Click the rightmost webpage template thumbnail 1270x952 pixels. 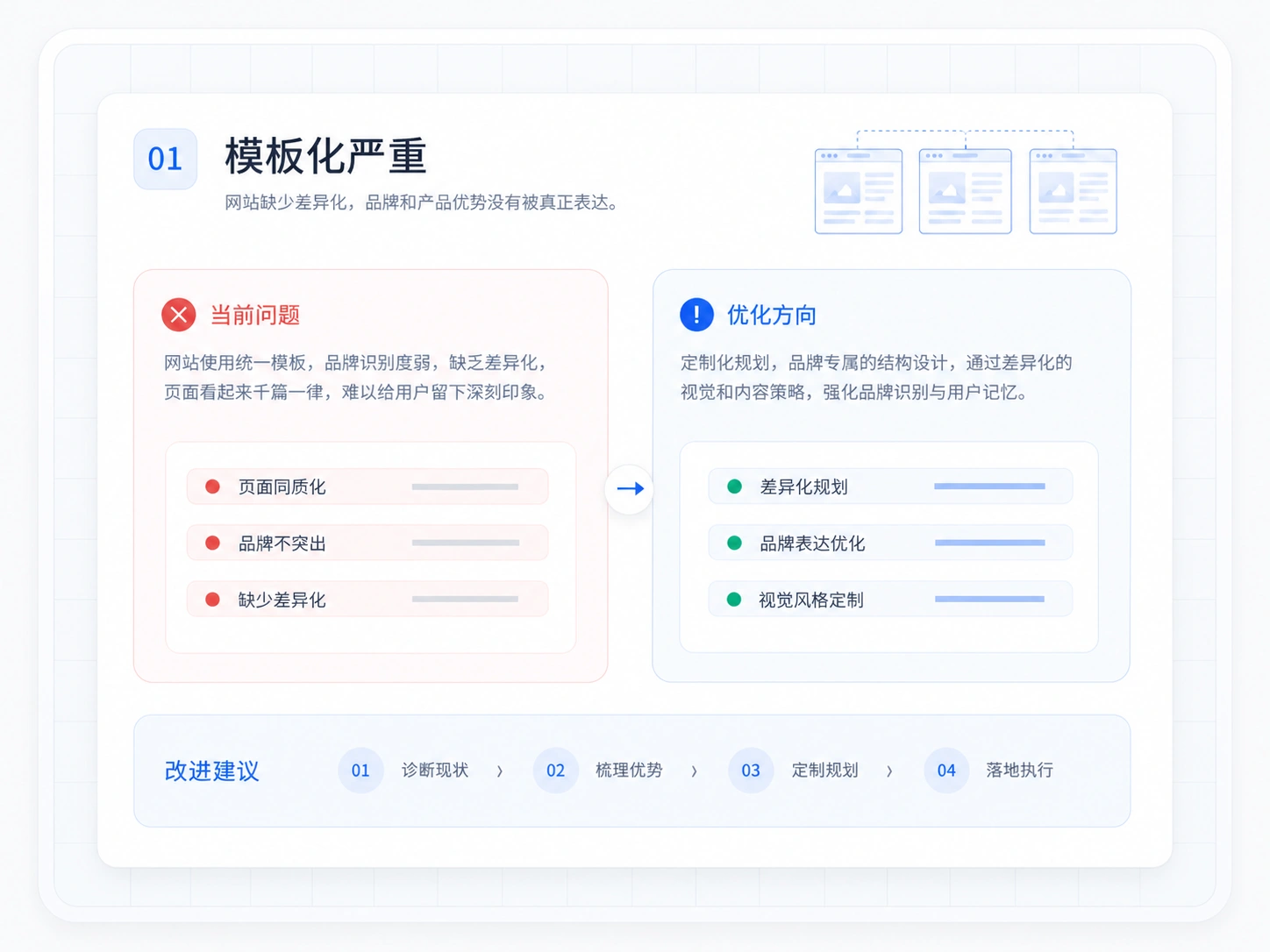click(1073, 191)
